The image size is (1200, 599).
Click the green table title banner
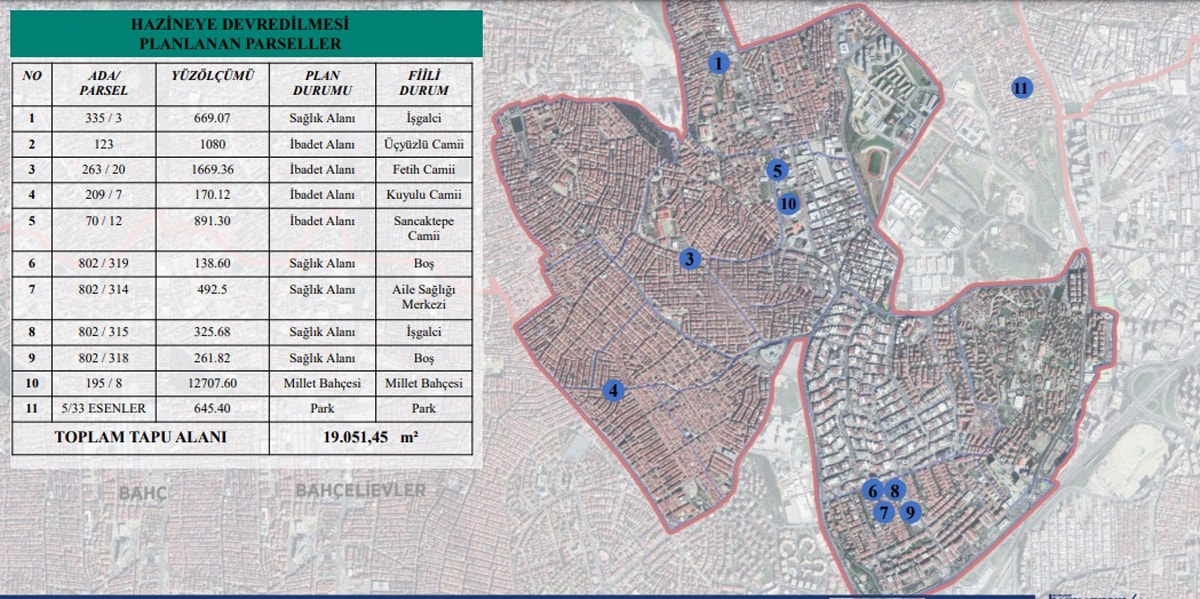click(x=247, y=34)
